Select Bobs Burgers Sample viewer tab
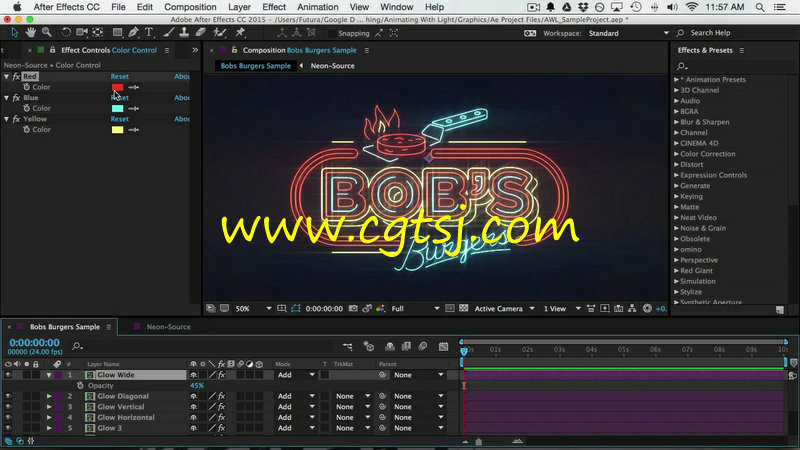The height and width of the screenshot is (450, 800). click(x=256, y=66)
